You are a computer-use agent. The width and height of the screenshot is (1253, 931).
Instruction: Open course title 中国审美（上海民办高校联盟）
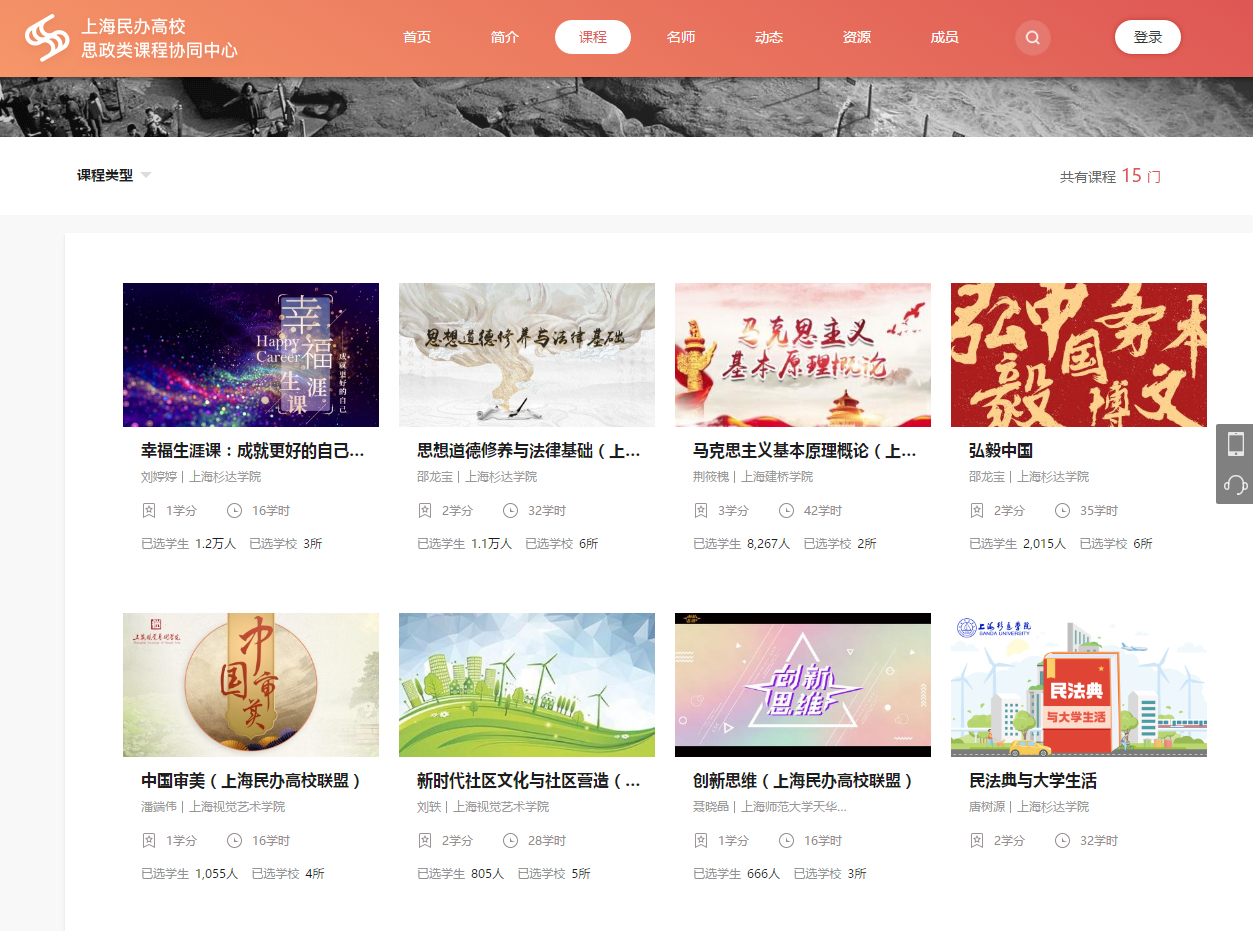pyautogui.click(x=251, y=781)
